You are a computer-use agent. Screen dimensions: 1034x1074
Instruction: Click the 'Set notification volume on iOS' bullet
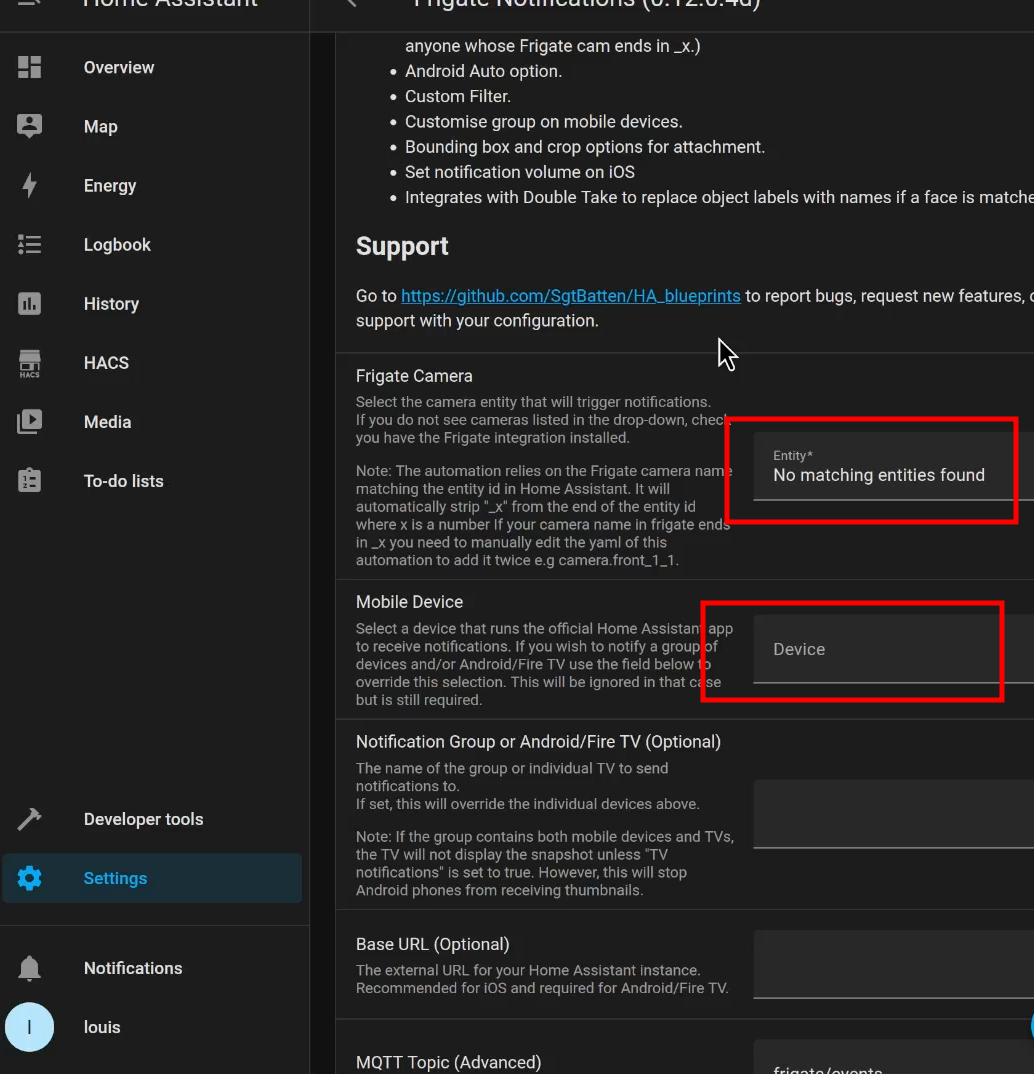coord(520,172)
